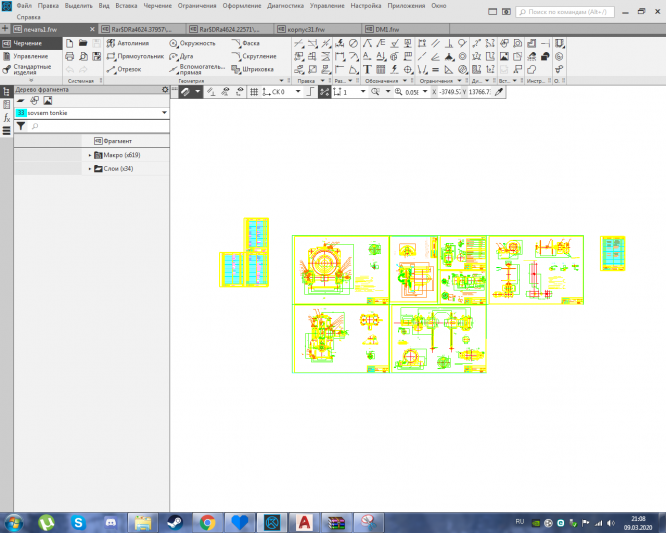The height and width of the screenshot is (533, 666).
Task: Open the СК 0 coordinate system dropdown
Action: (x=298, y=92)
